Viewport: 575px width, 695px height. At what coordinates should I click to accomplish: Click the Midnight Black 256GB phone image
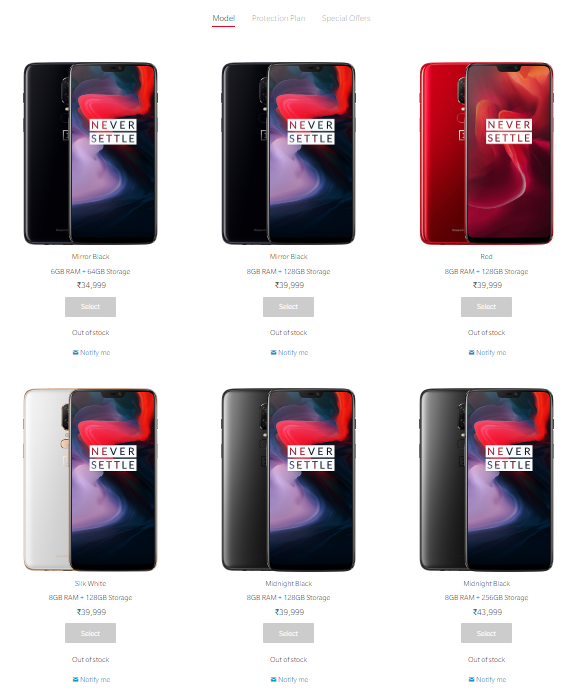point(486,480)
